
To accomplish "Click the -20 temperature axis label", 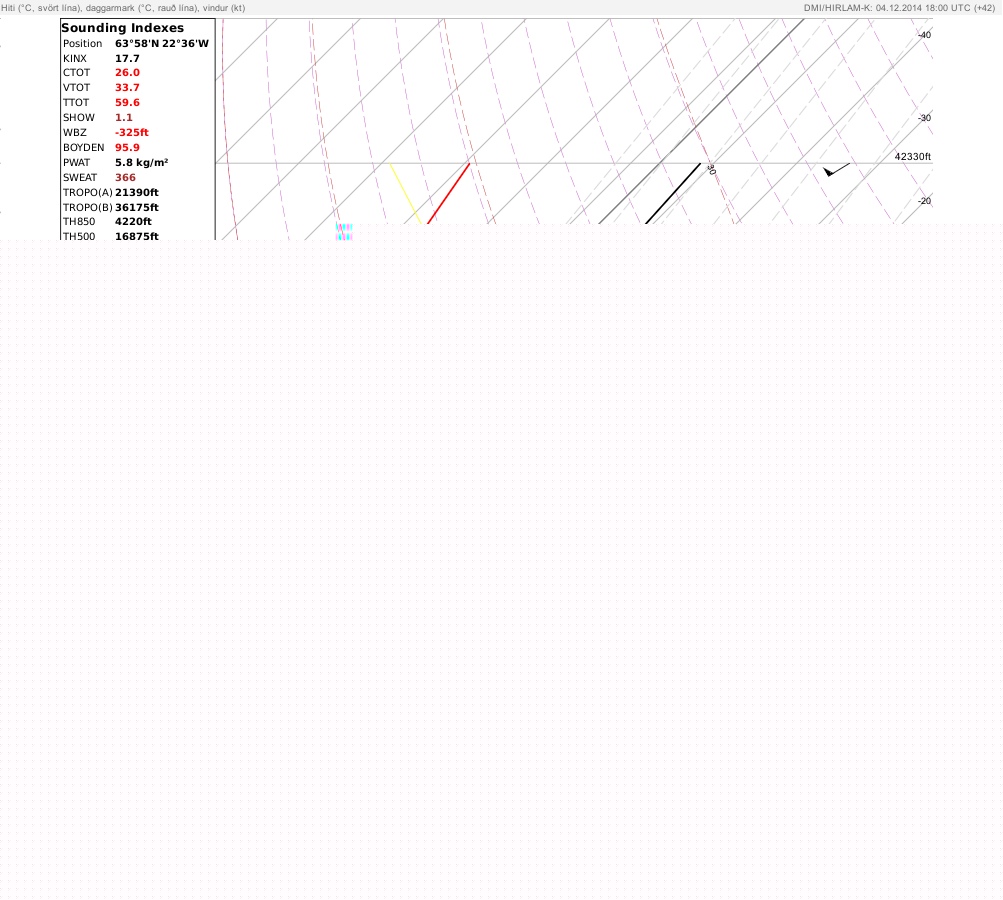I will (x=924, y=201).
